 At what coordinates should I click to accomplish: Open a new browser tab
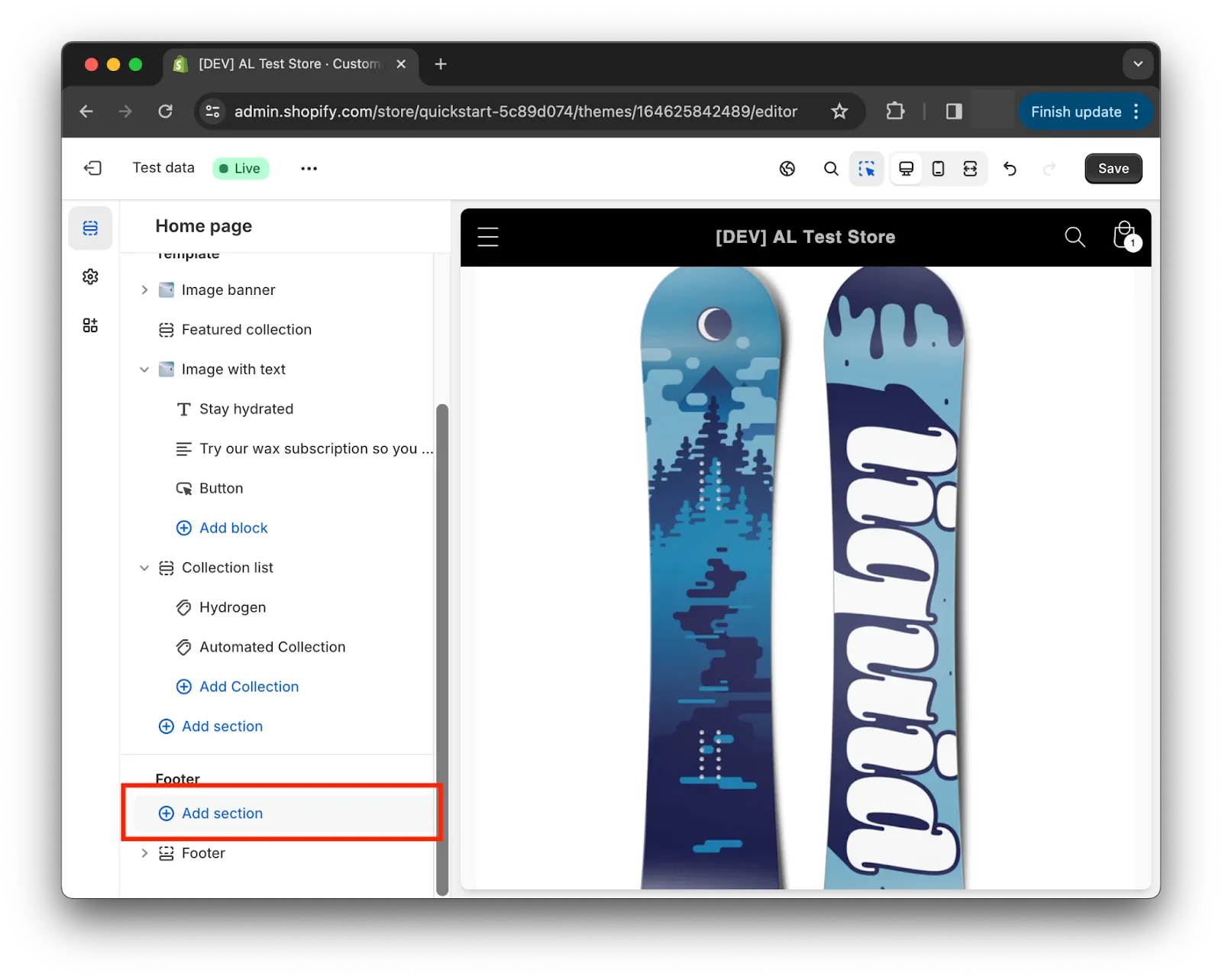coord(441,64)
